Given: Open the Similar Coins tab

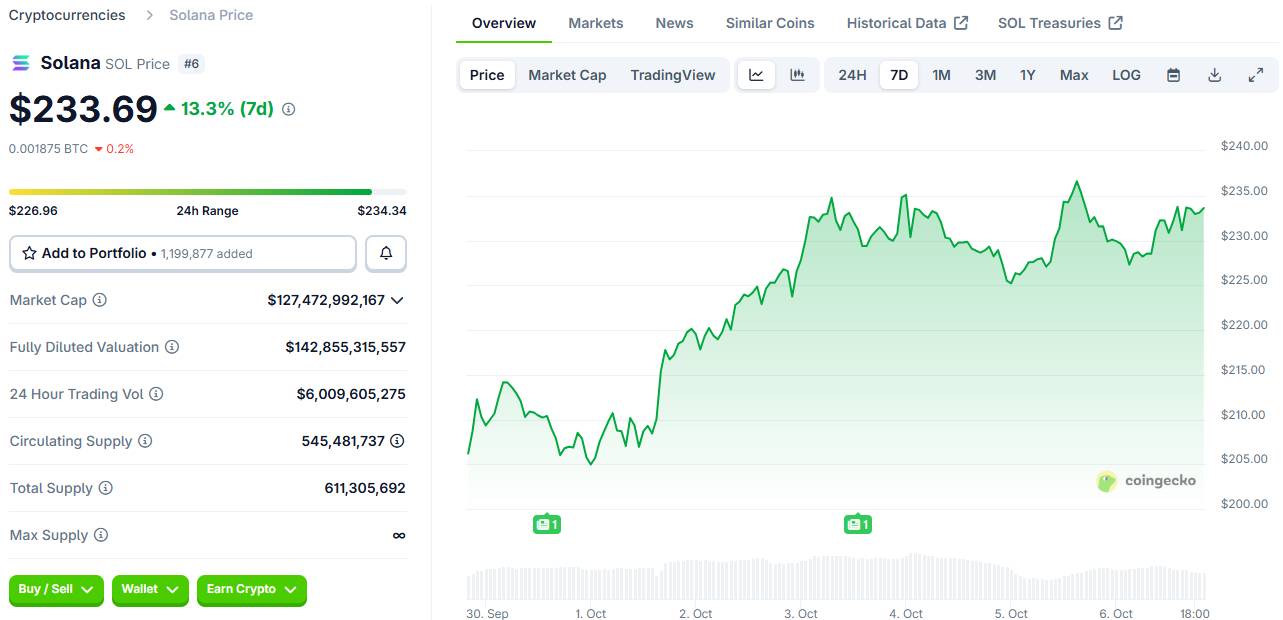Looking at the screenshot, I should (769, 23).
